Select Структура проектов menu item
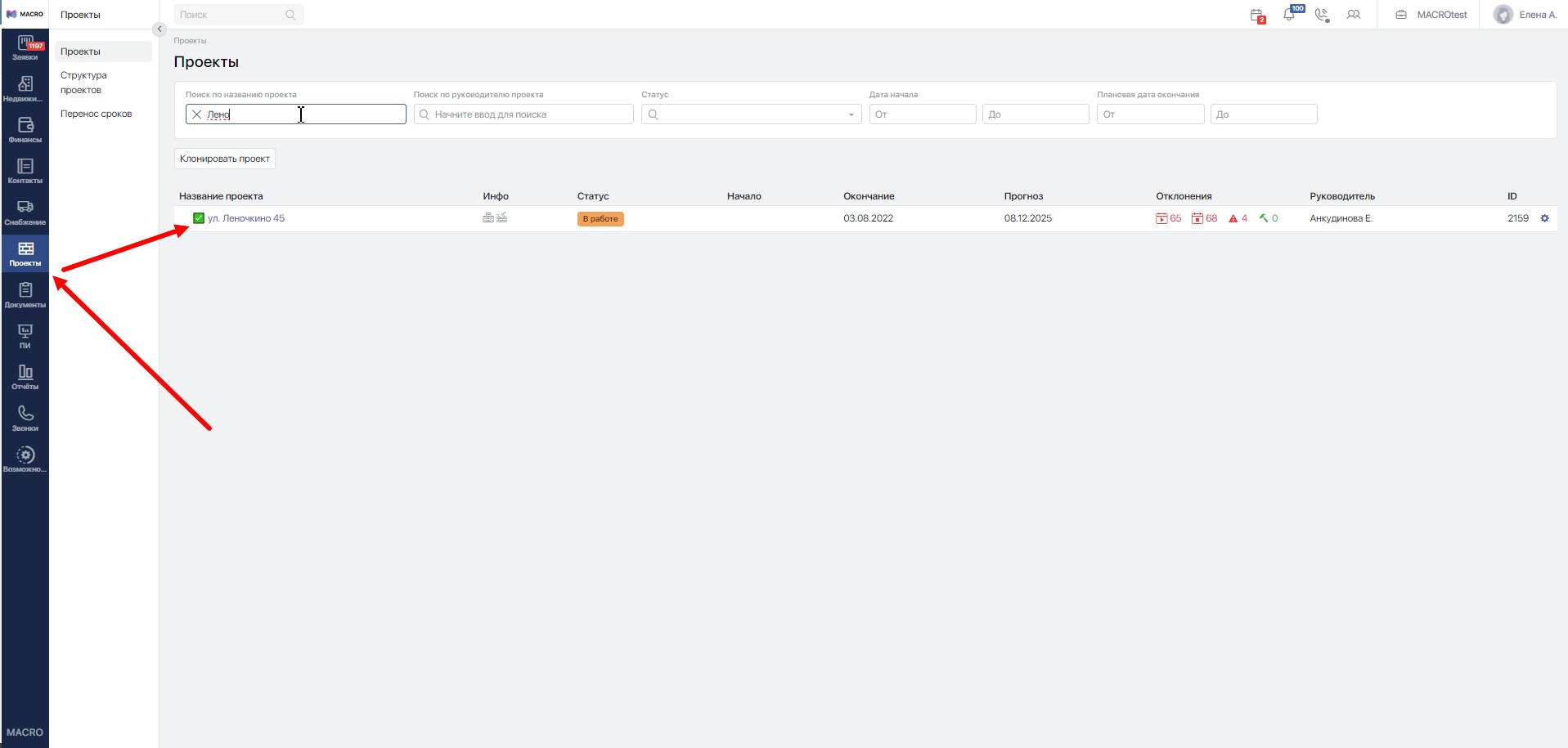Screen dimensions: 1568x748 83,83
